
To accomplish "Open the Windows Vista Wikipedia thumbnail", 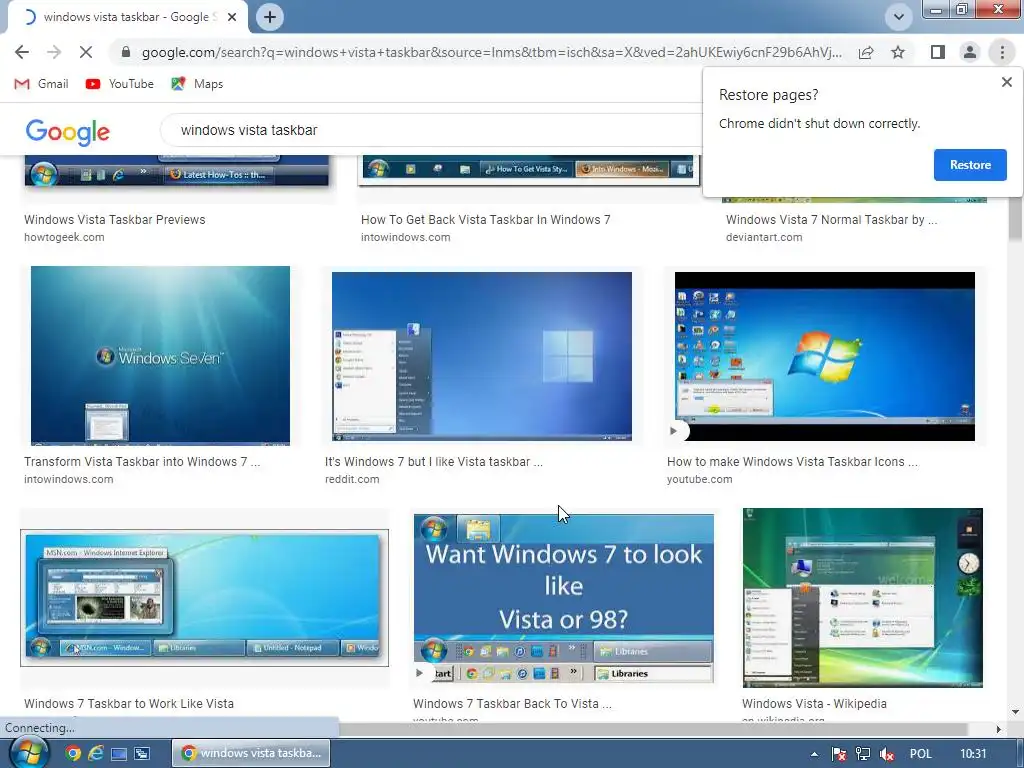I will [x=862, y=598].
